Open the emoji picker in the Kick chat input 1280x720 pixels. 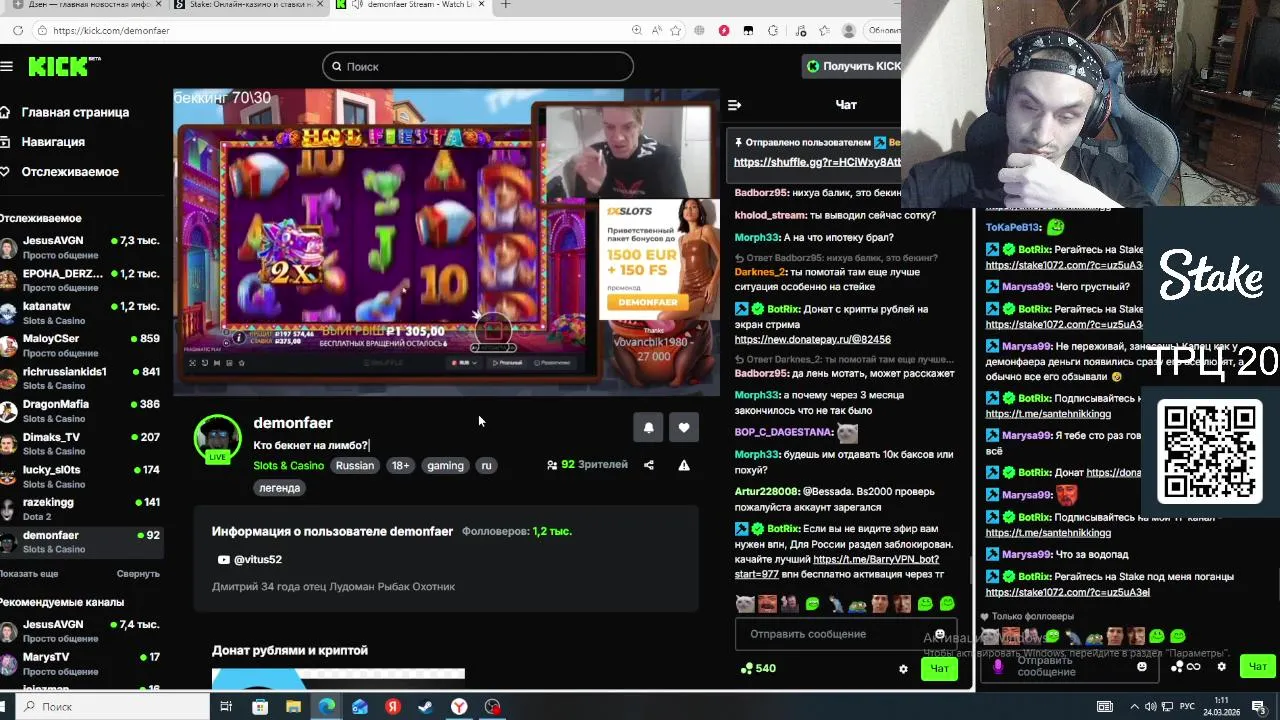[x=939, y=634]
